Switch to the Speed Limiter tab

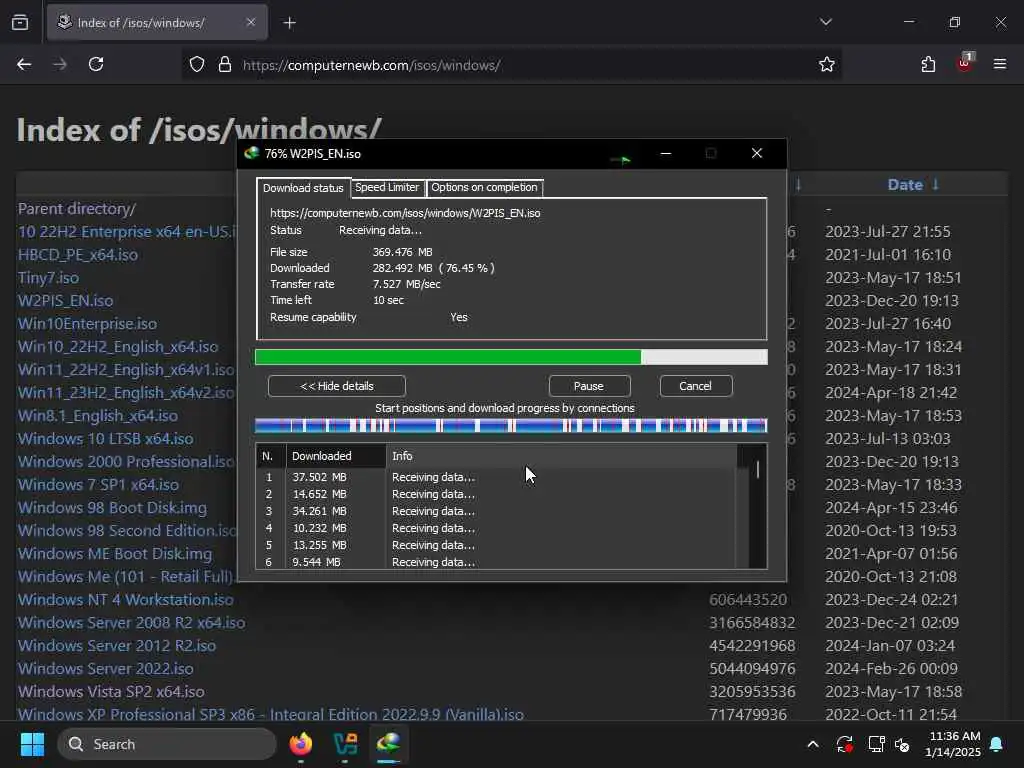pyautogui.click(x=387, y=187)
